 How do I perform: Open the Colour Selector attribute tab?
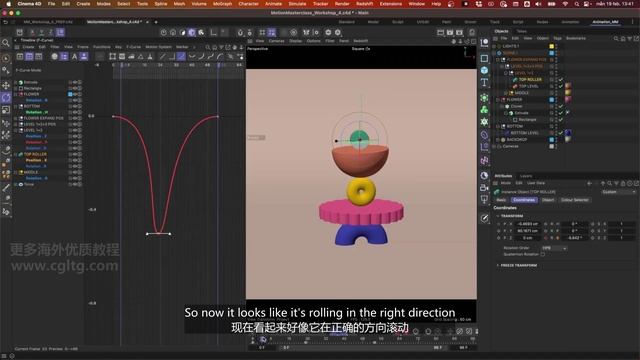point(575,200)
